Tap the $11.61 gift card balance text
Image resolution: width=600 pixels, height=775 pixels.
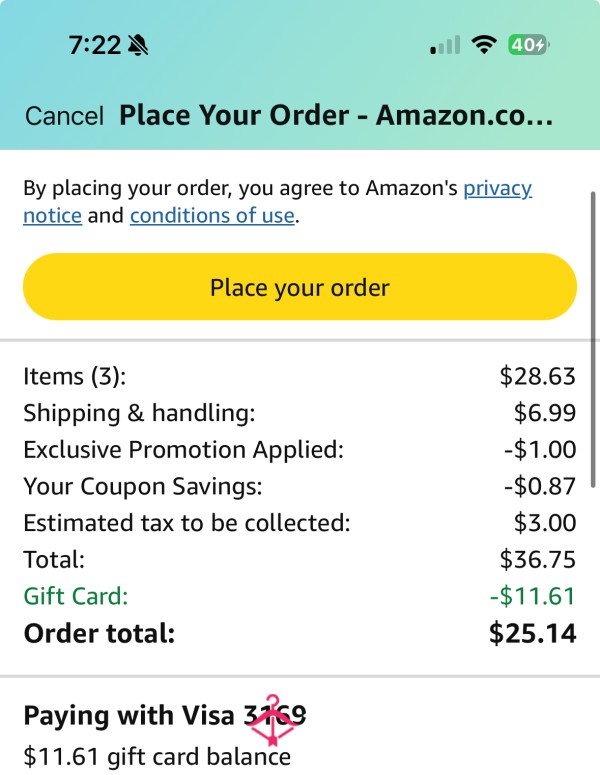coord(157,757)
